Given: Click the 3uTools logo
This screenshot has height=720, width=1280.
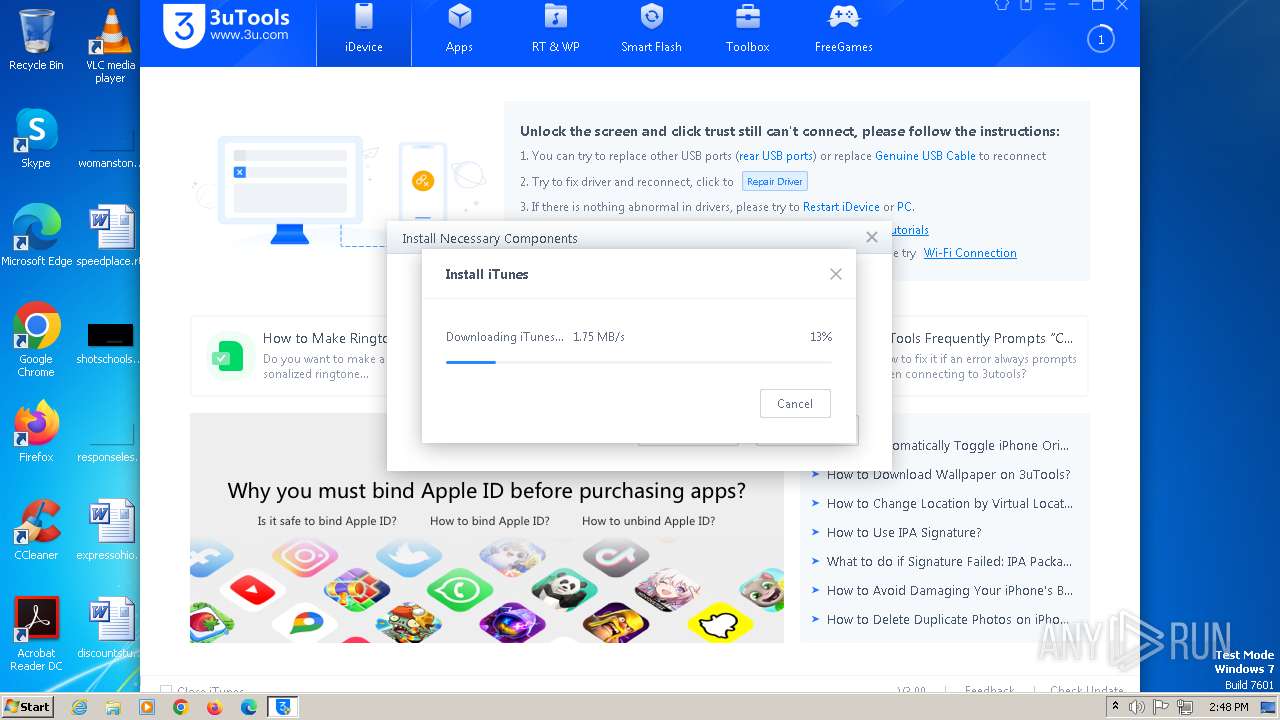Looking at the screenshot, I should (x=227, y=25).
